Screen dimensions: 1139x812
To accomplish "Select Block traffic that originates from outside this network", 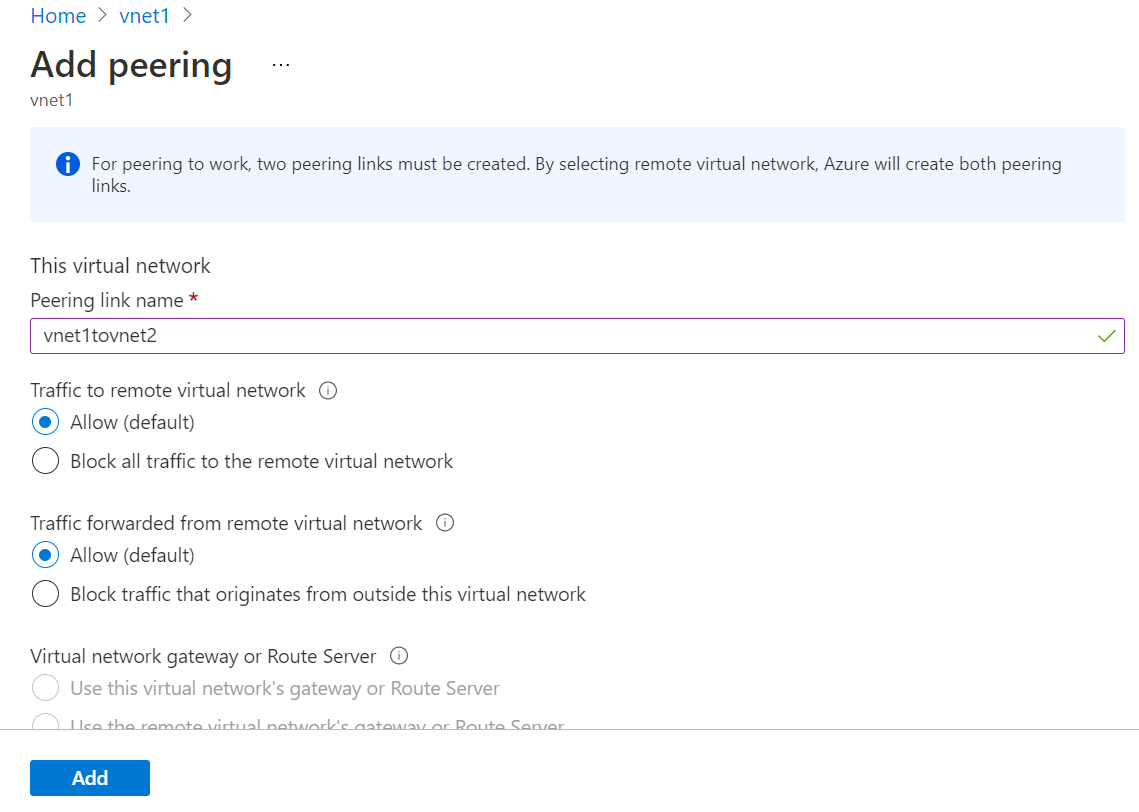I will [x=45, y=593].
